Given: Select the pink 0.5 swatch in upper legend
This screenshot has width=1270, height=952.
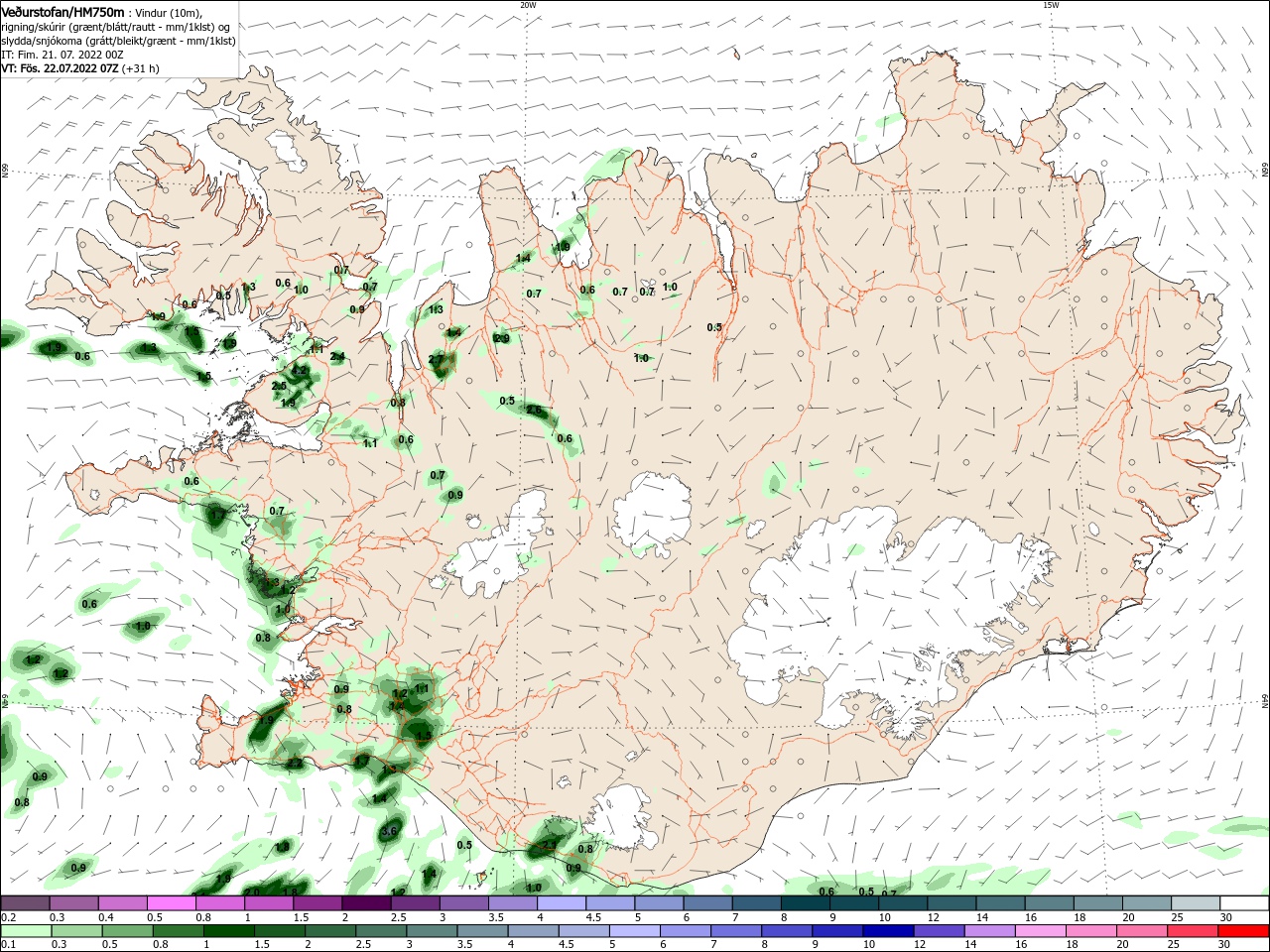Looking at the screenshot, I should 171,903.
